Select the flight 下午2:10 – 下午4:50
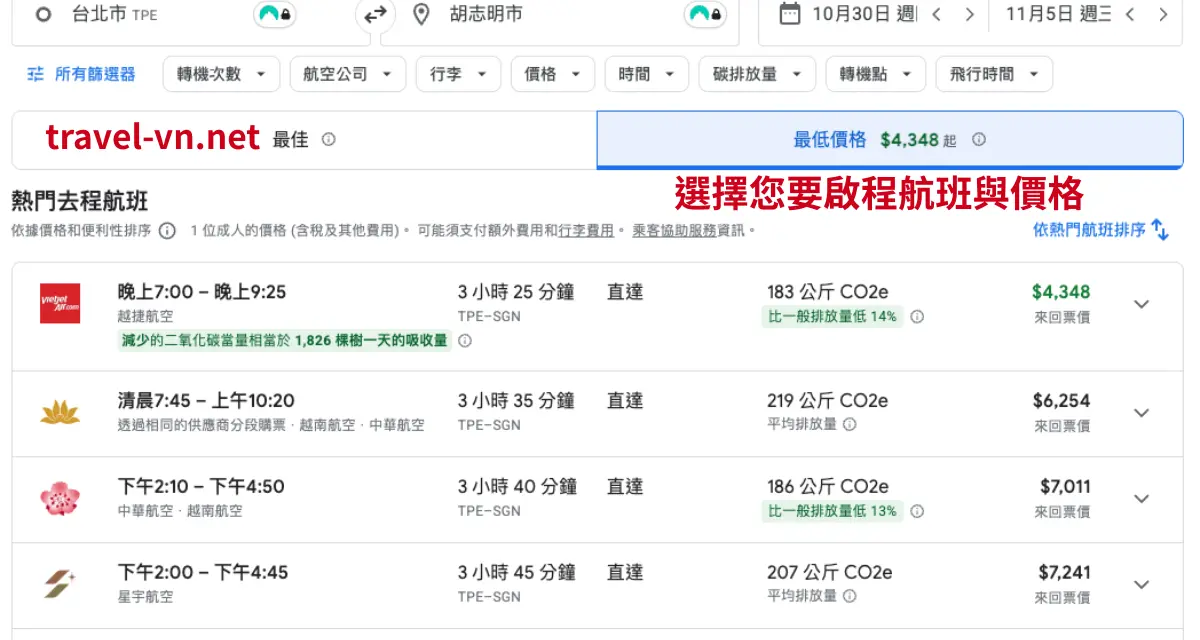This screenshot has width=1200, height=640. point(597,500)
